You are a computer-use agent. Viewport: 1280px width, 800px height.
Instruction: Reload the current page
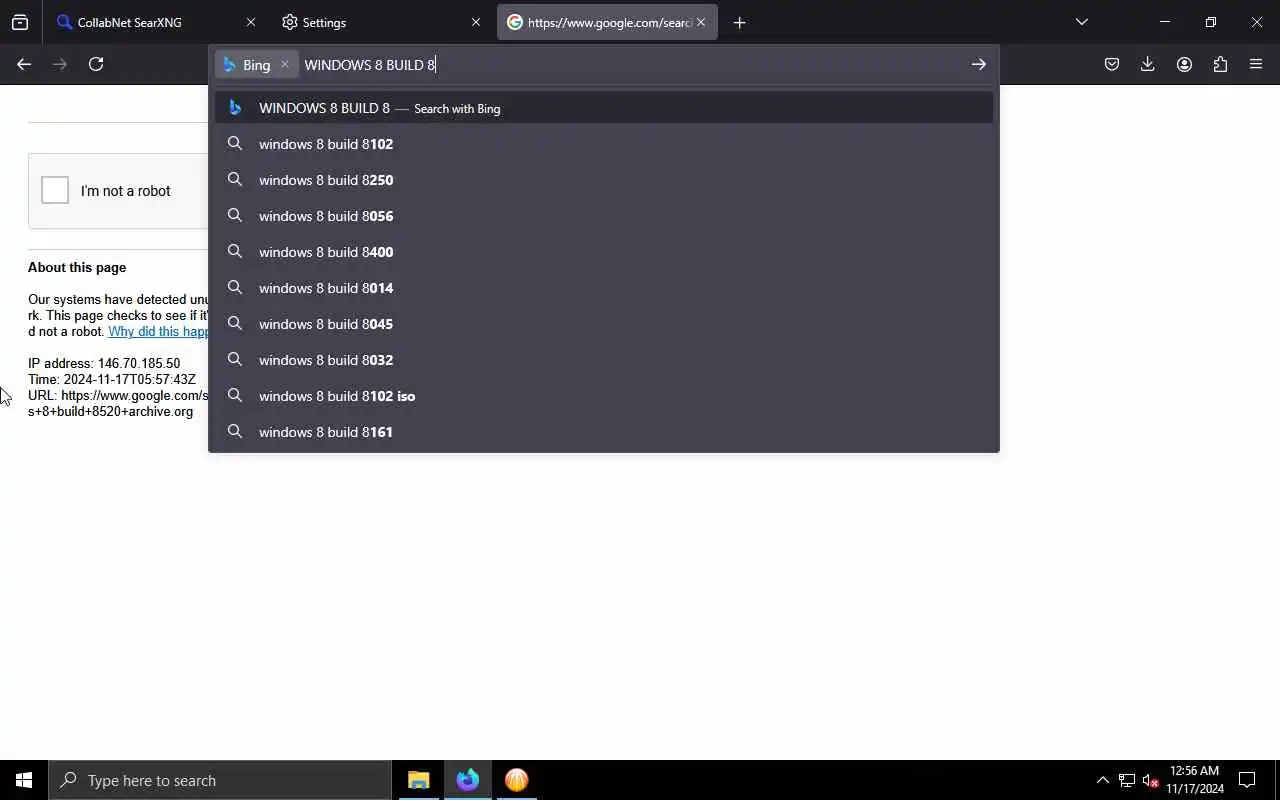coord(96,64)
